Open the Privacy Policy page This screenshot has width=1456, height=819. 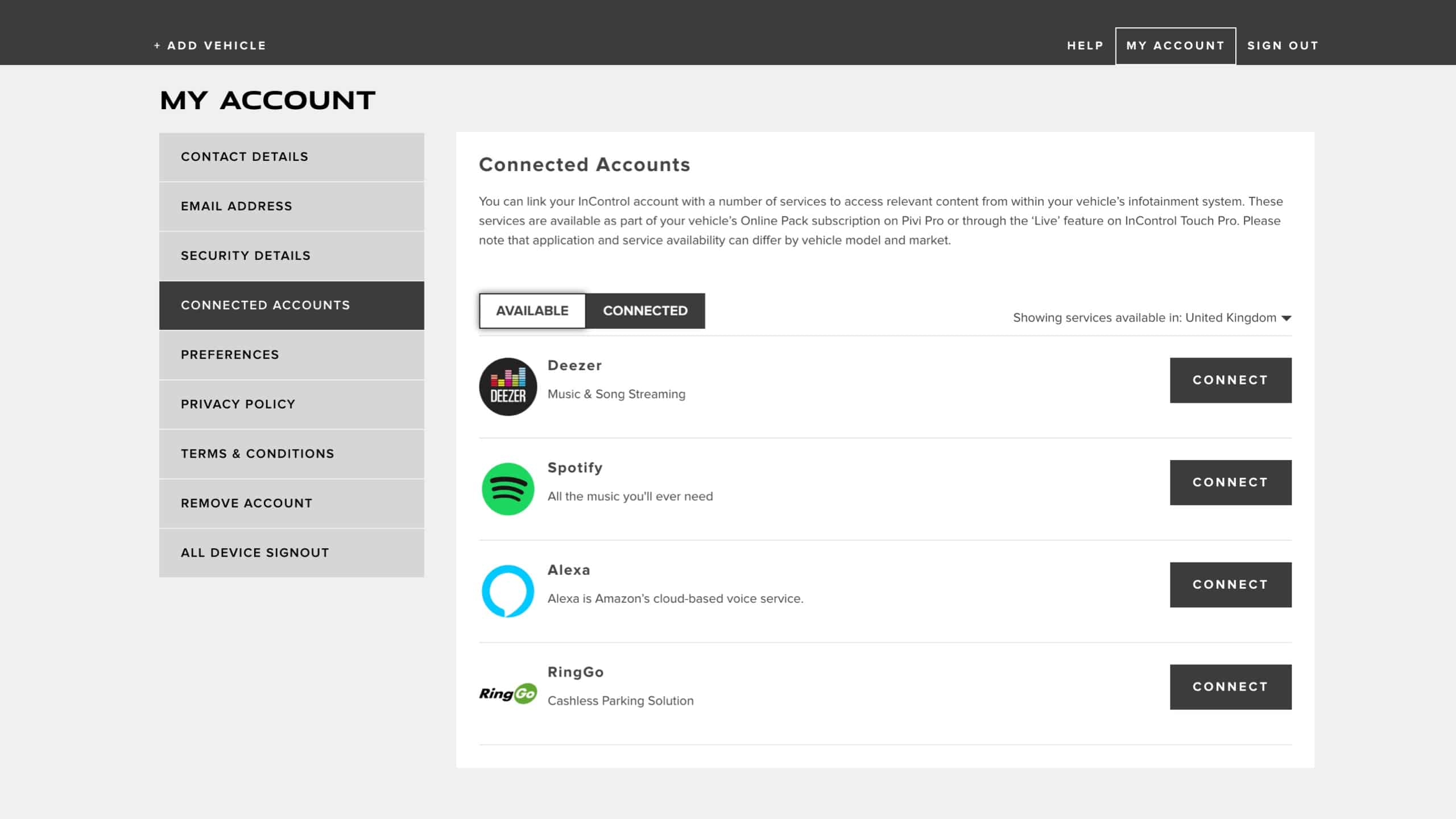[238, 404]
